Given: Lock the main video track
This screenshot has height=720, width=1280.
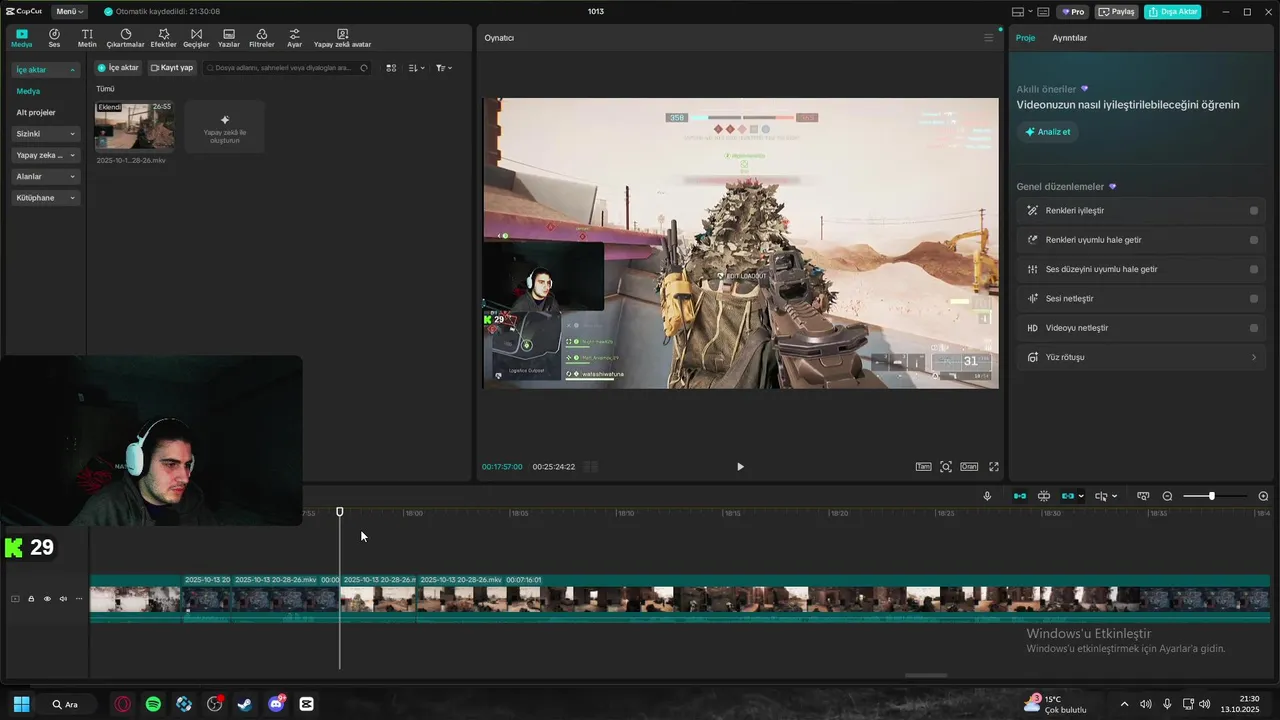Looking at the screenshot, I should tap(31, 599).
